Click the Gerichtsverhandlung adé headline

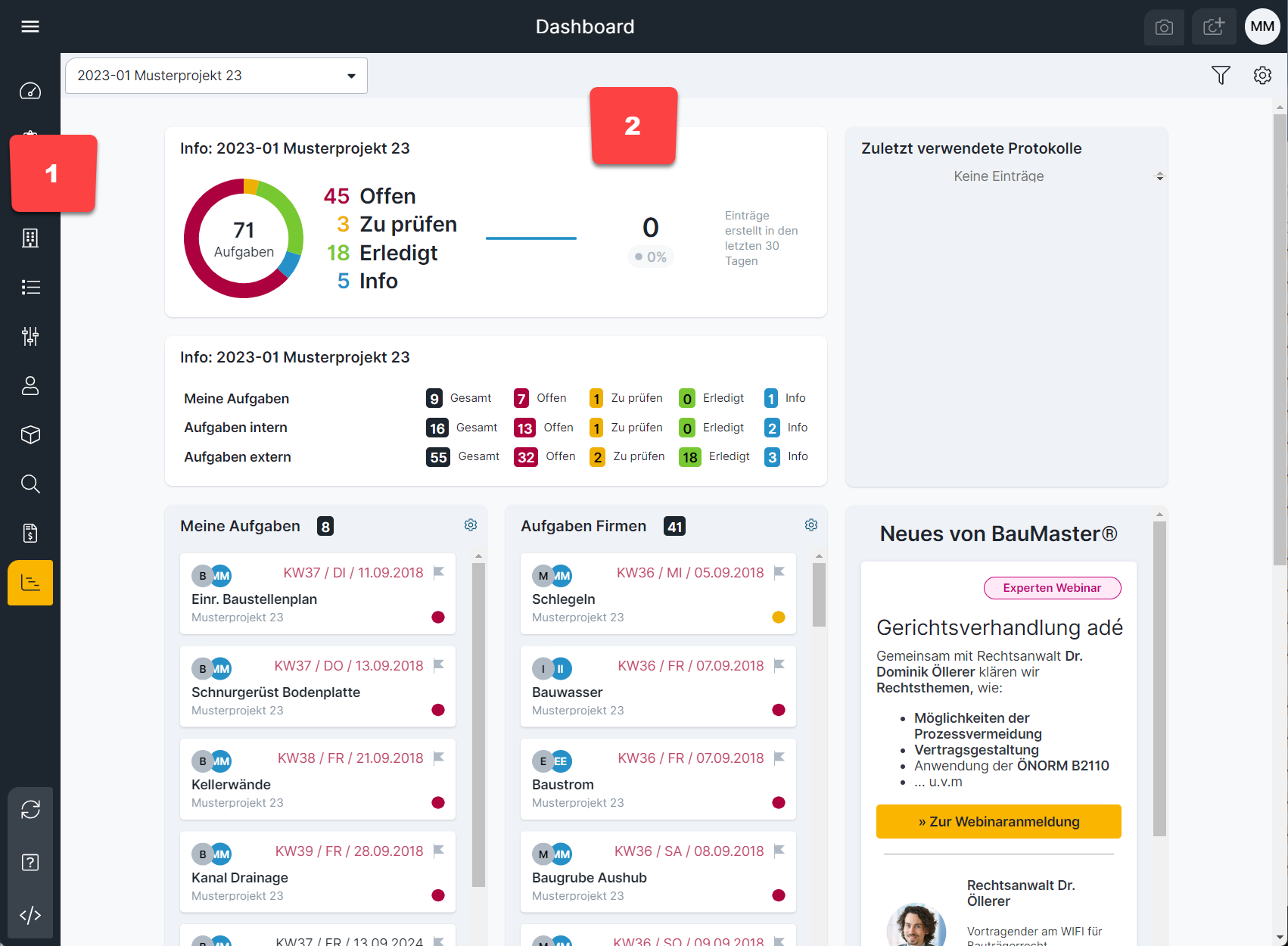coord(999,627)
